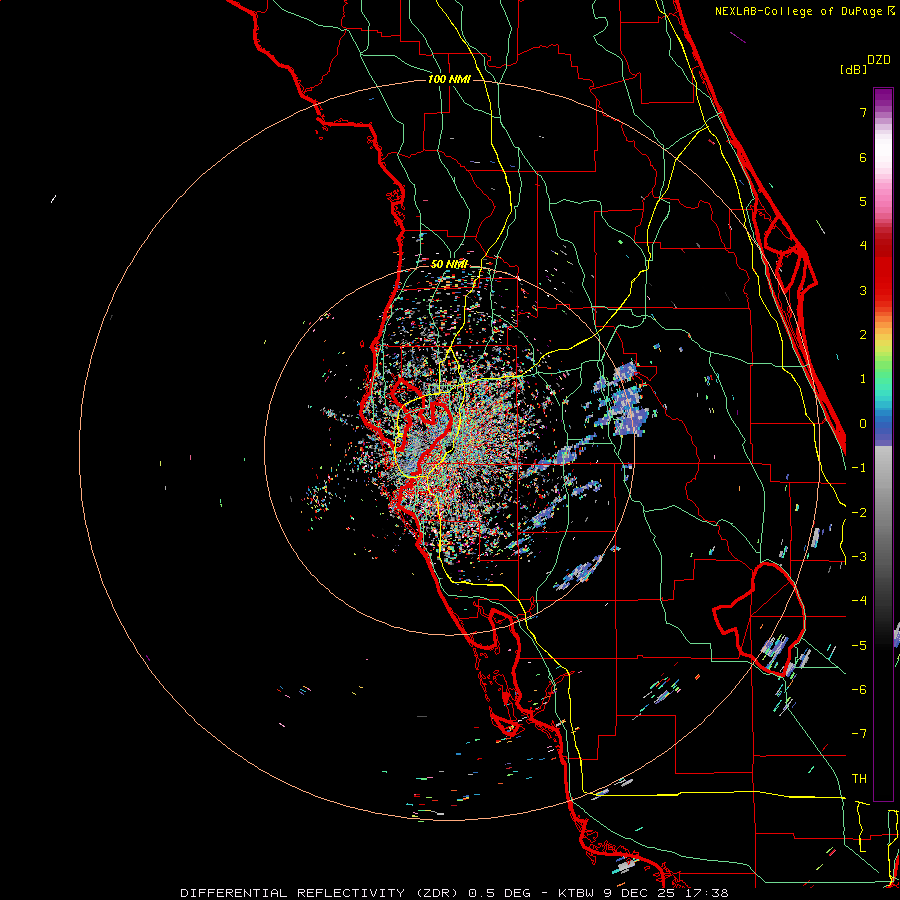The width and height of the screenshot is (900, 900).
Task: Click the 2 value on color scale
Action: click(x=863, y=335)
